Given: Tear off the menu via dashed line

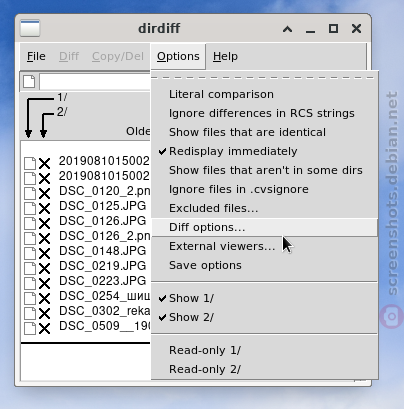Looking at the screenshot, I should point(264,78).
